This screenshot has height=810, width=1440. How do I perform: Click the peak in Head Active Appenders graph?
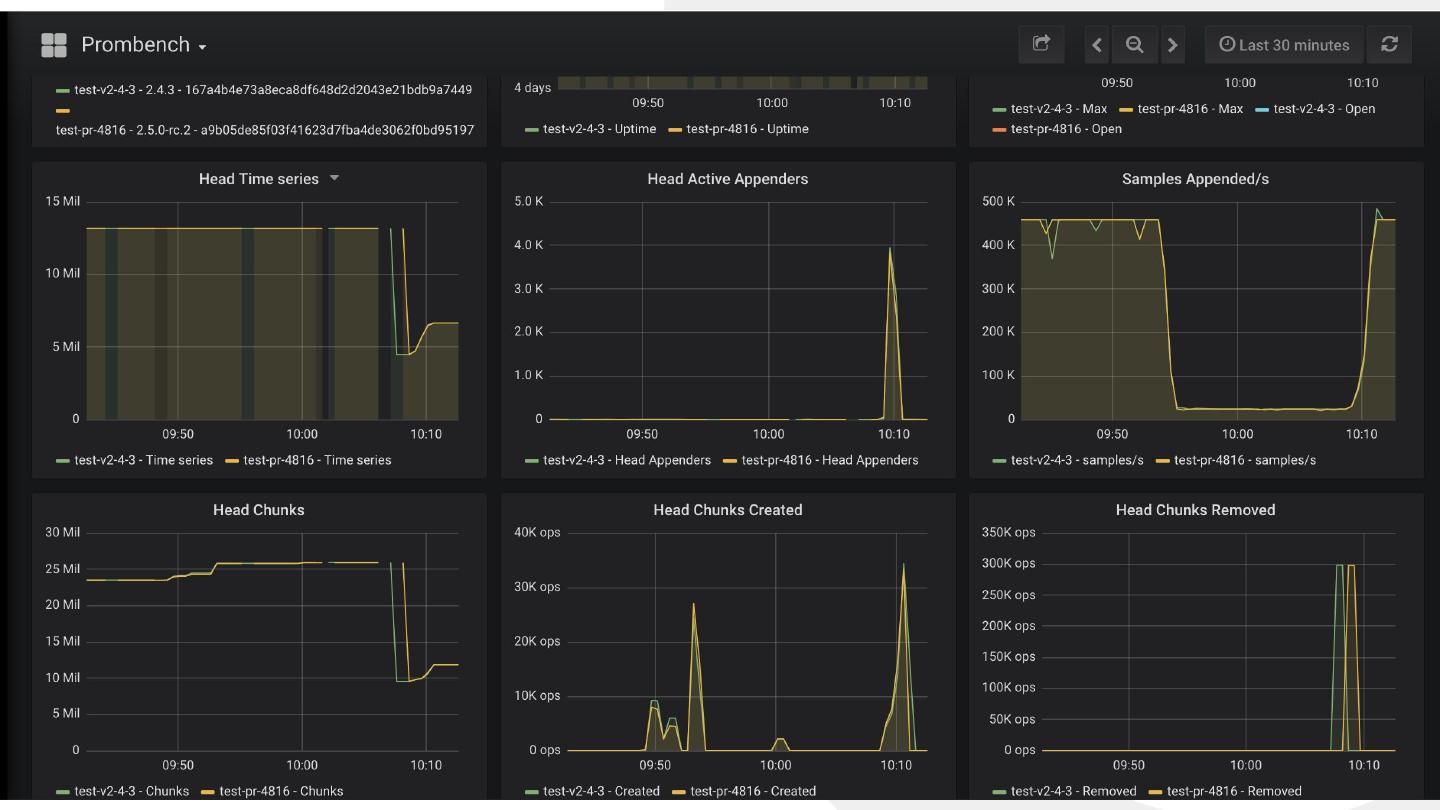tap(889, 249)
